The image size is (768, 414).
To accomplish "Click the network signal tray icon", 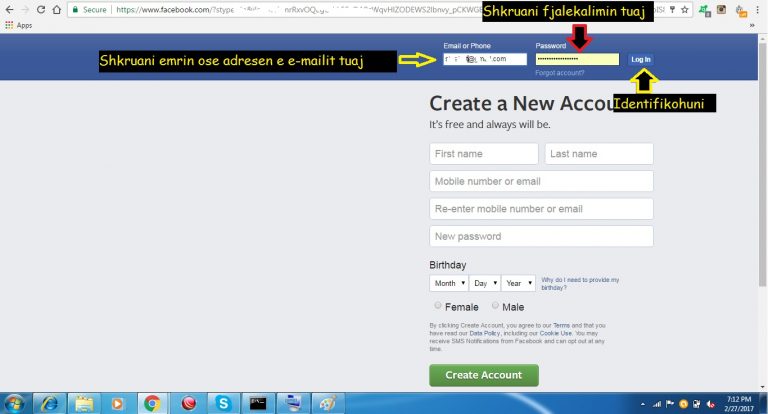I will pyautogui.click(x=657, y=404).
